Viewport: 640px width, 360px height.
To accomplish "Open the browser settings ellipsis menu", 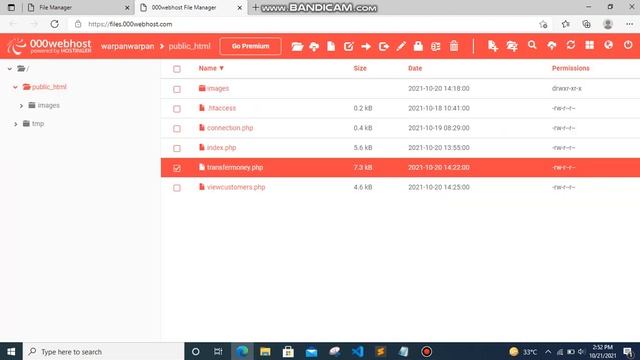I will [x=629, y=24].
